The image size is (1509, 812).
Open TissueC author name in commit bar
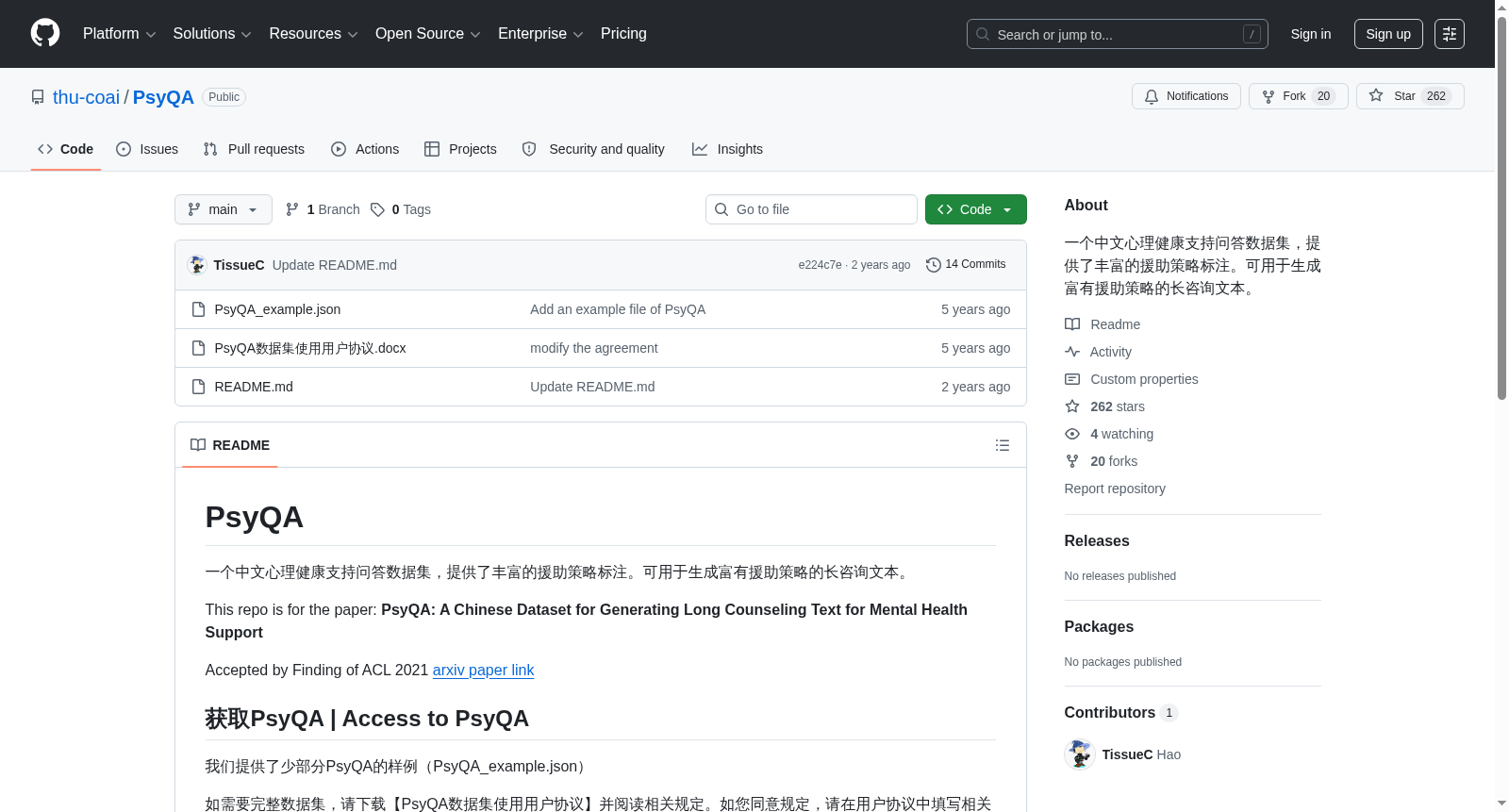click(x=239, y=265)
